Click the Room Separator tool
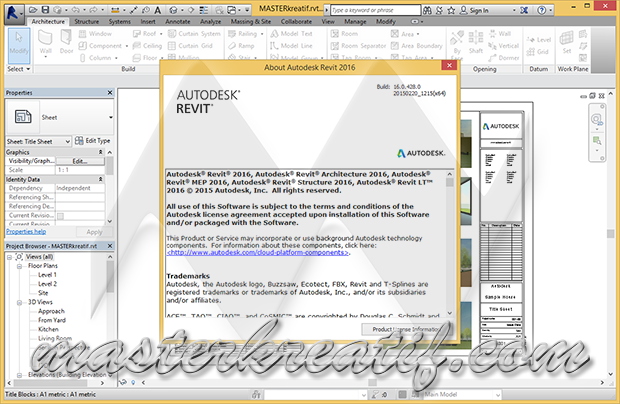The width and height of the screenshot is (620, 404). [358, 46]
